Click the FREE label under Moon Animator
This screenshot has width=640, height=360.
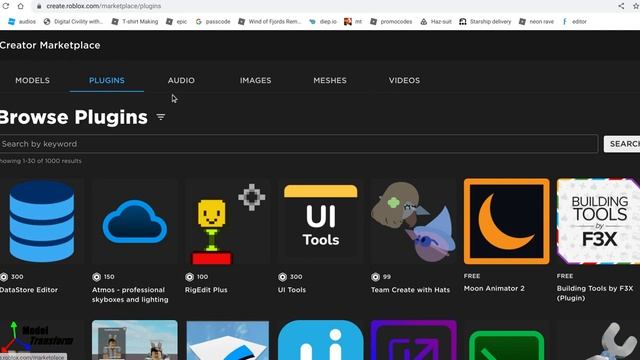(472, 276)
